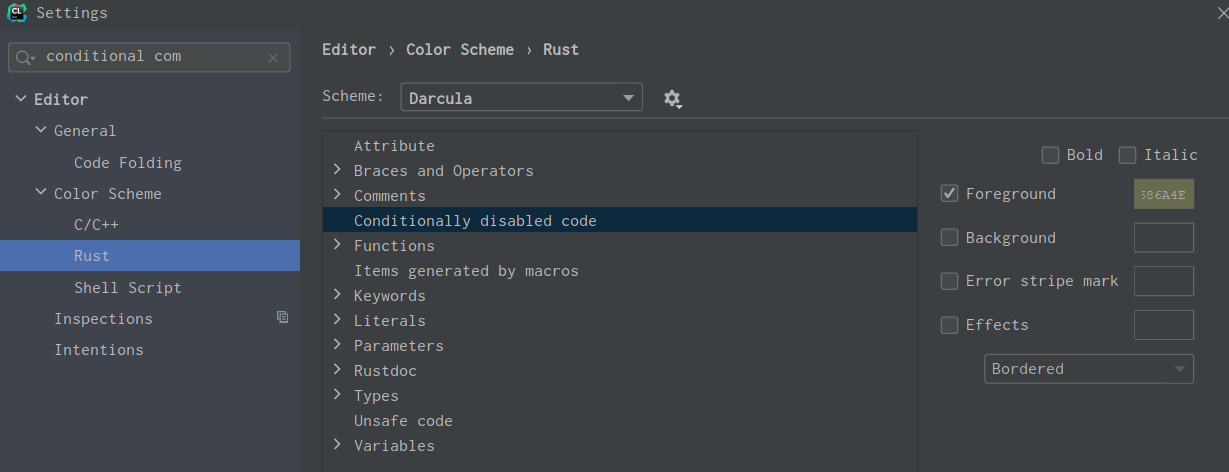Screen dimensions: 1229x472
Task: Clear the search field with the X icon
Action: (273, 58)
